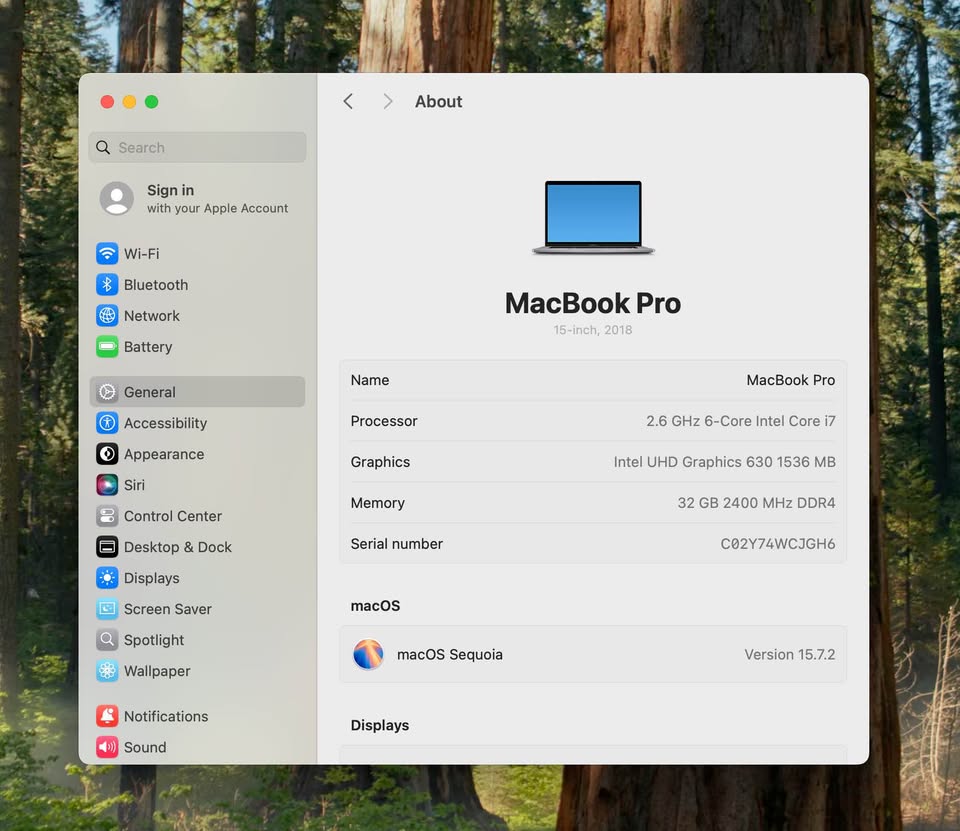The width and height of the screenshot is (960, 831).
Task: Select the Appearance icon
Action: pos(107,454)
